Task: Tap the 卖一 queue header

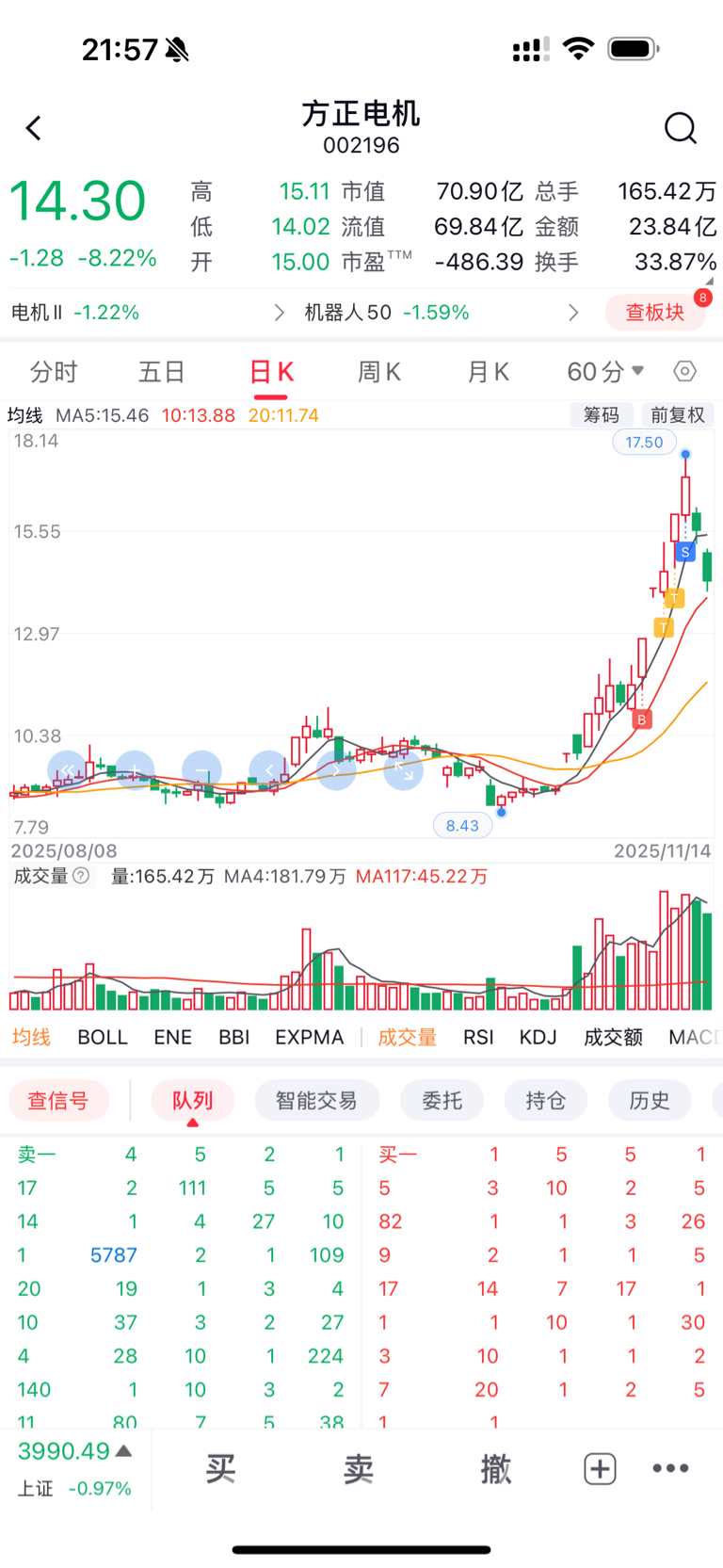Action: (x=38, y=1154)
